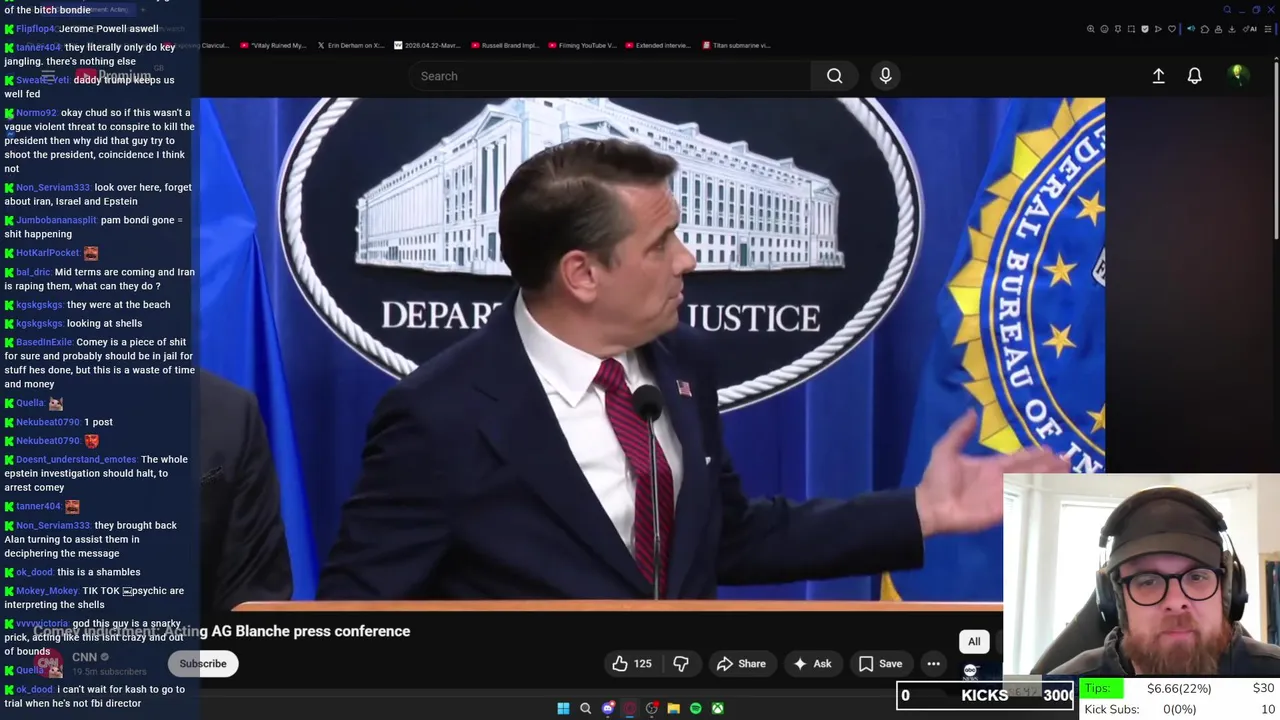This screenshot has height=720, width=1280.
Task: Click the '1 post' chat message
Action: 98,422
